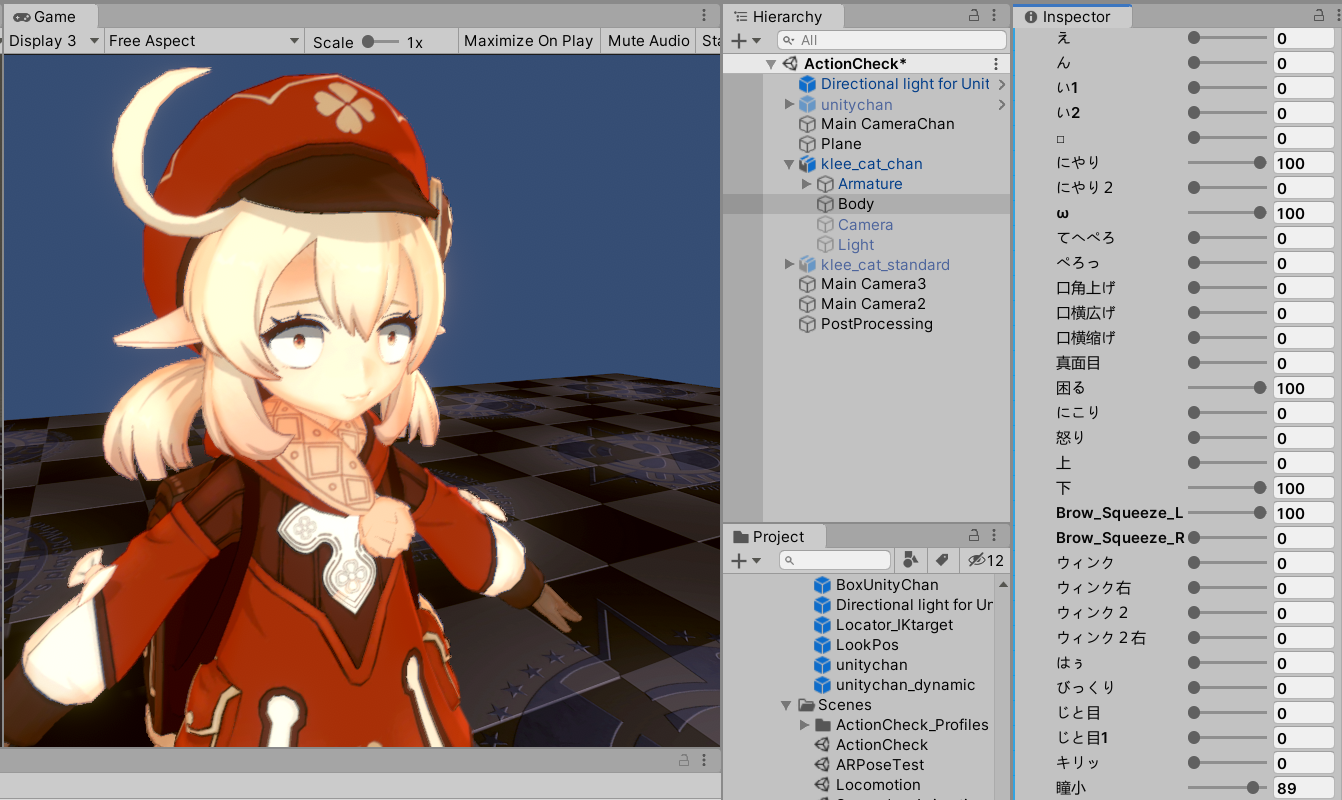
Task: Click the prefab icon of LookPos
Action: coord(822,645)
